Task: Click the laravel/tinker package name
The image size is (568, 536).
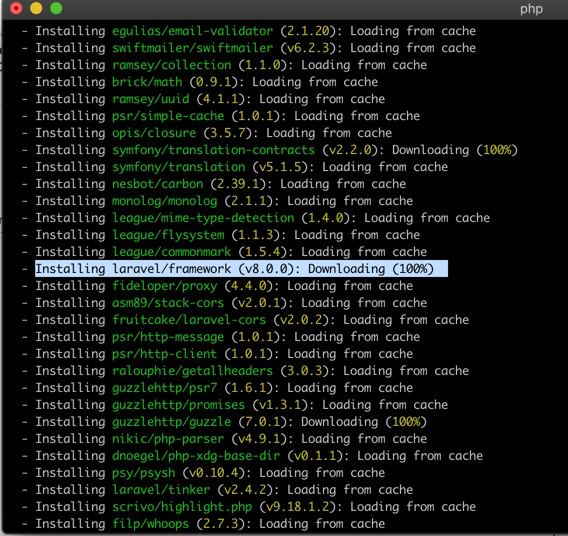Action: click(161, 490)
